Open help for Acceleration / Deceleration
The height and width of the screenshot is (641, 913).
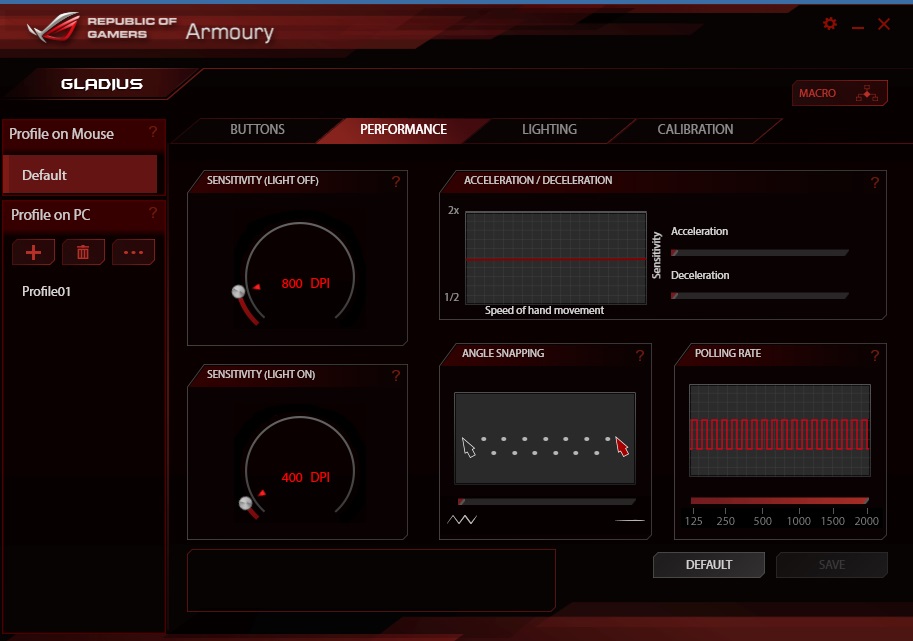pos(875,183)
